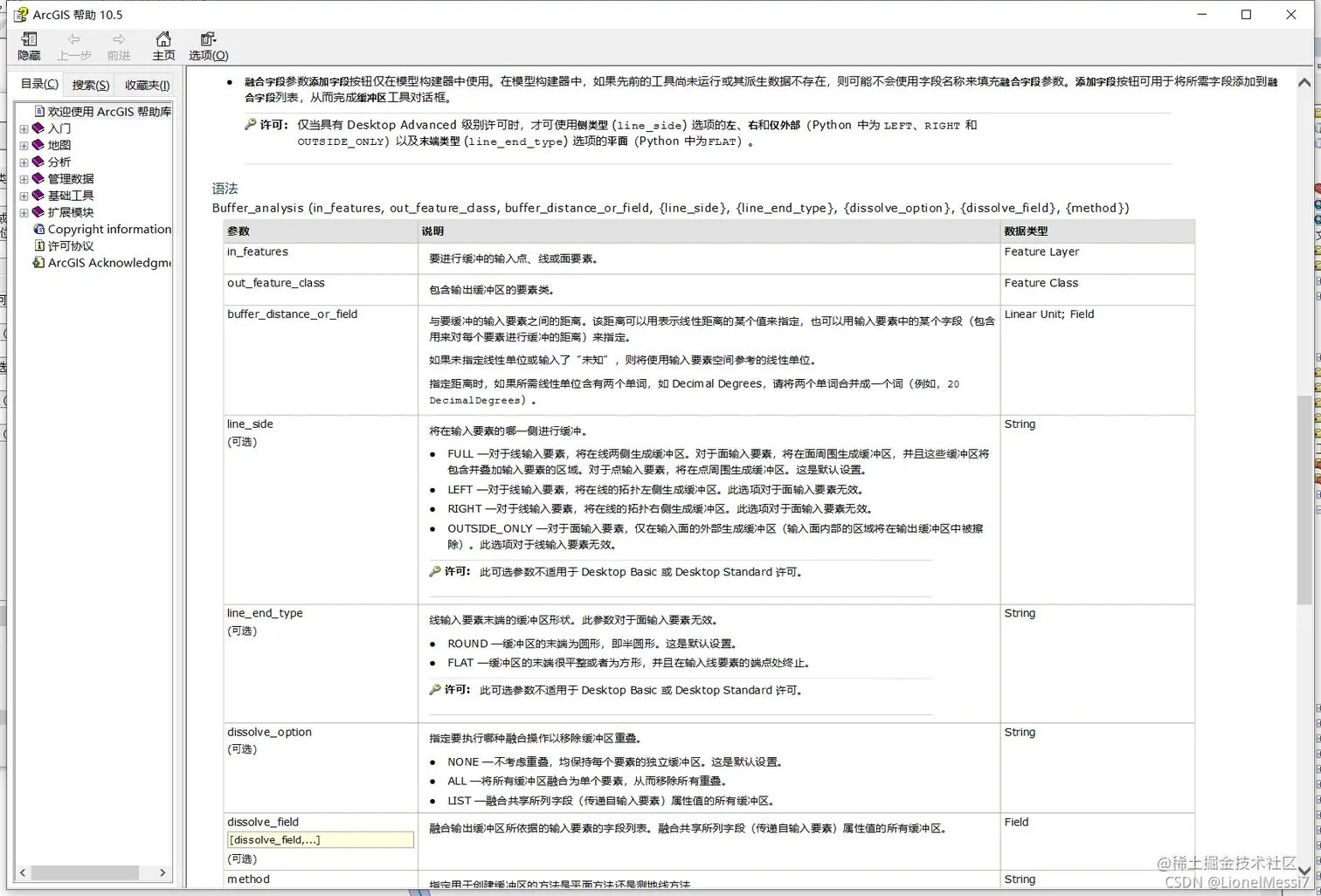1321x896 pixels.
Task: Select the 管理数据 tree item label
Action: [x=71, y=179]
